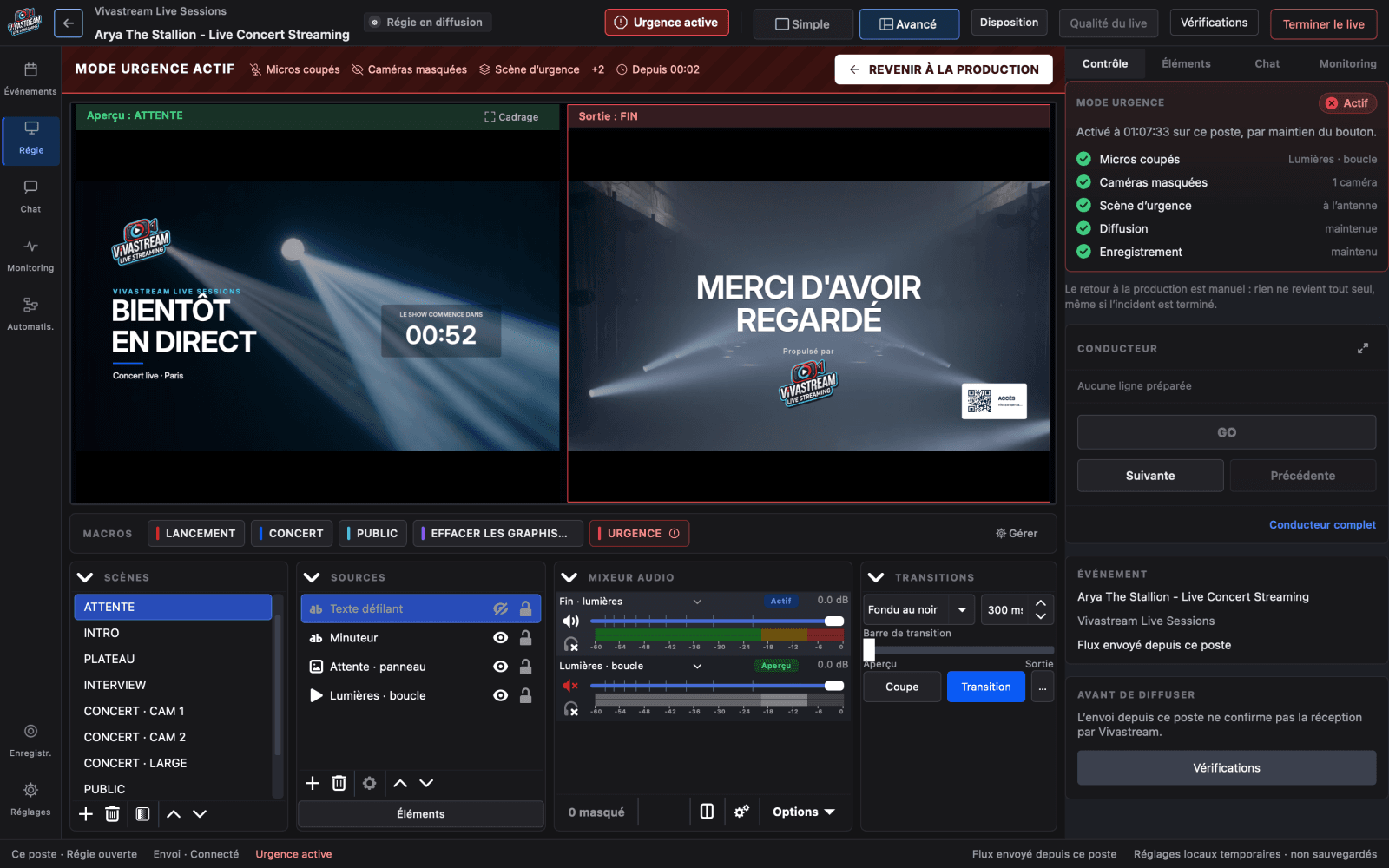Expand Fin · lumières channel menu chevron
1389x868 pixels.
tap(697, 602)
